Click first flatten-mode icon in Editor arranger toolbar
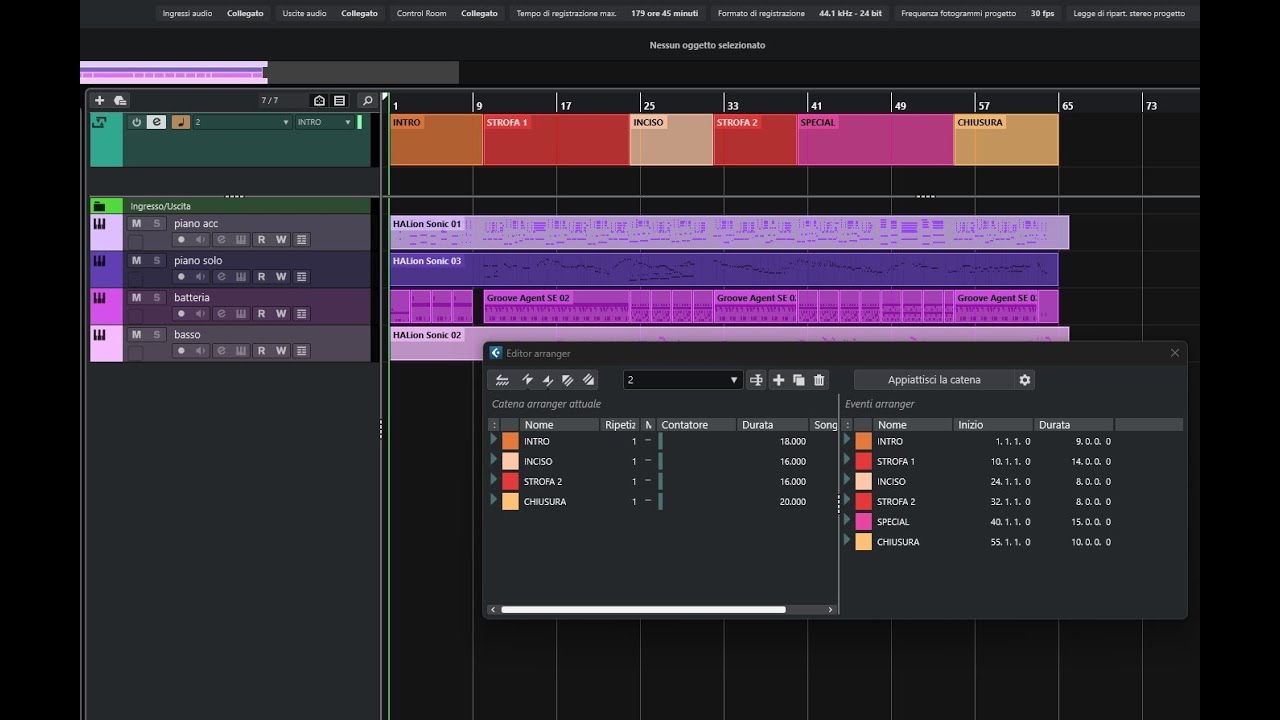The height and width of the screenshot is (720, 1280). click(x=502, y=380)
